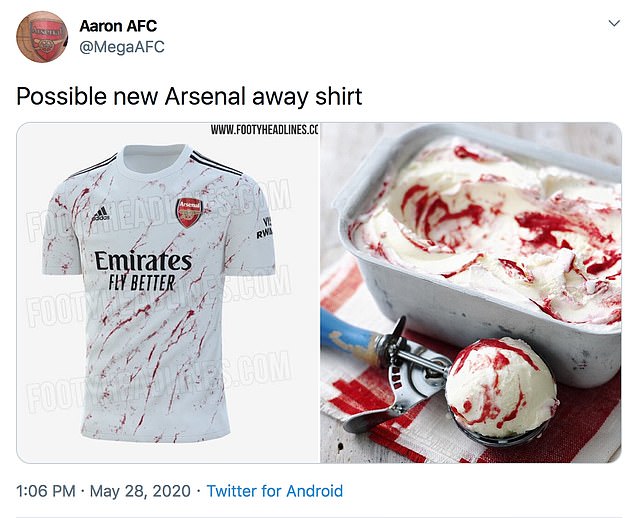Open the Aaron AFC profile avatar
Screen dimensions: 634x518
tap(42, 37)
